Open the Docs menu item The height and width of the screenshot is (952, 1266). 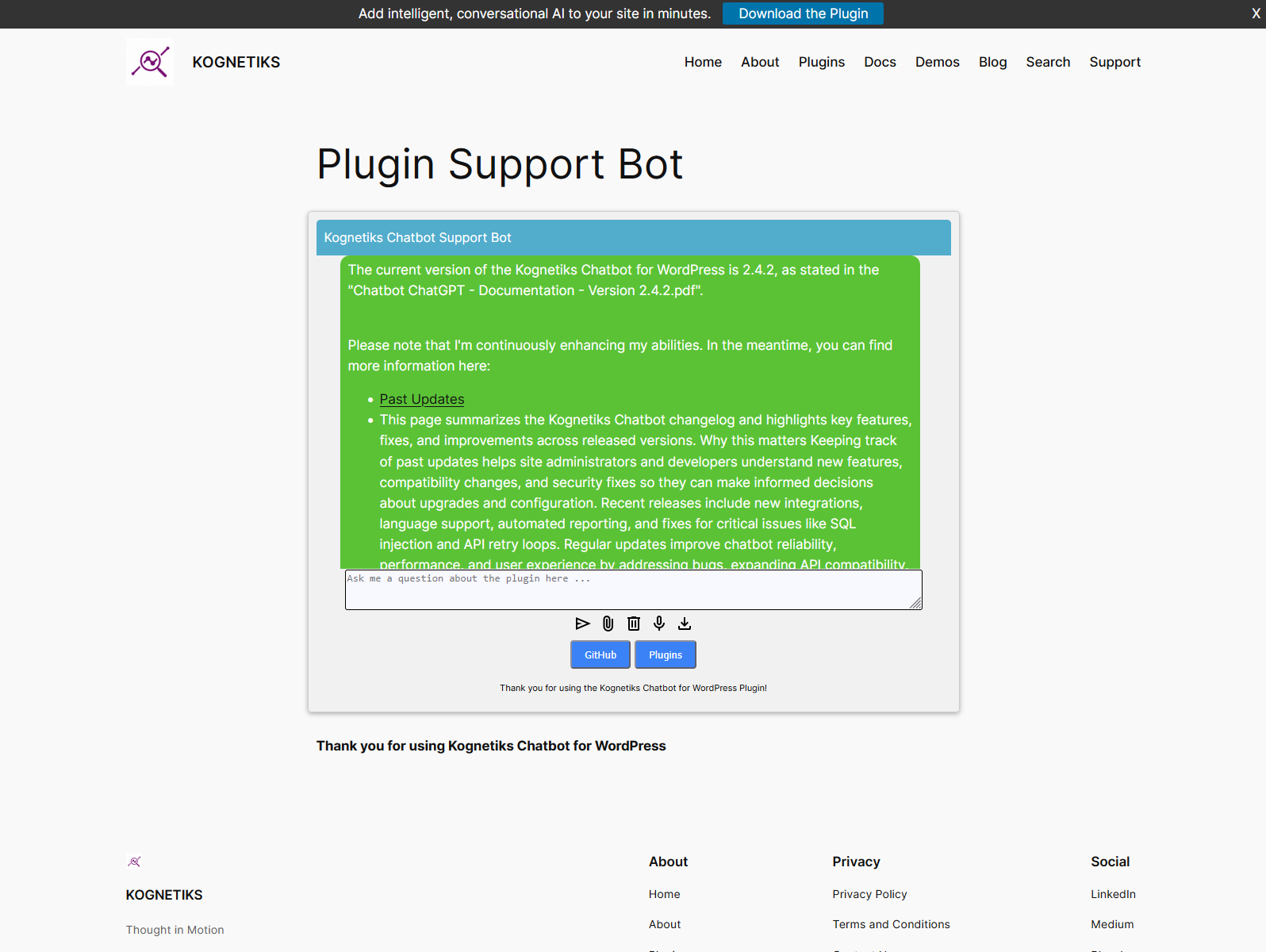point(880,62)
